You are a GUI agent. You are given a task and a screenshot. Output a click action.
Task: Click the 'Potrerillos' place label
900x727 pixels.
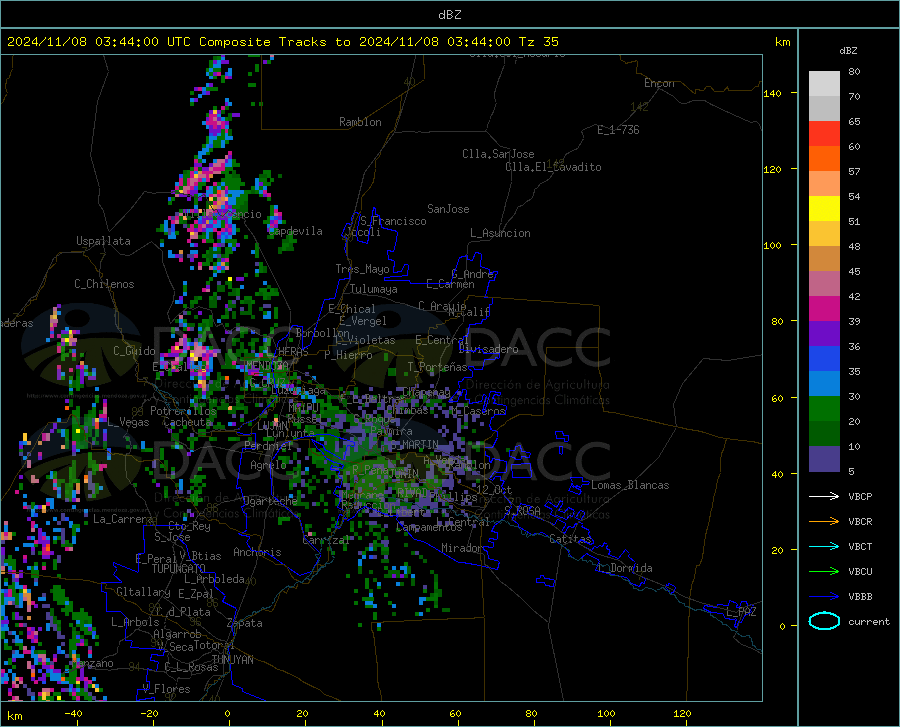(183, 411)
